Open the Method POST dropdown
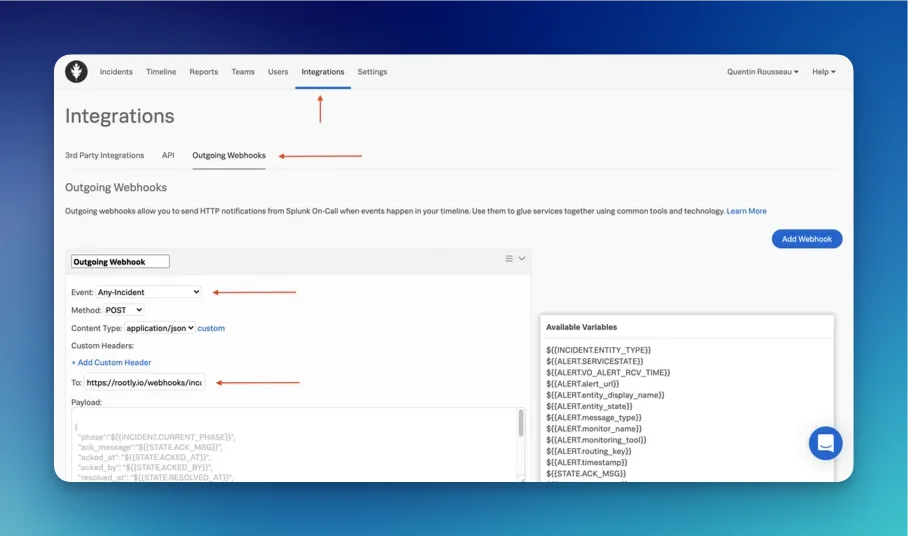 pos(123,310)
